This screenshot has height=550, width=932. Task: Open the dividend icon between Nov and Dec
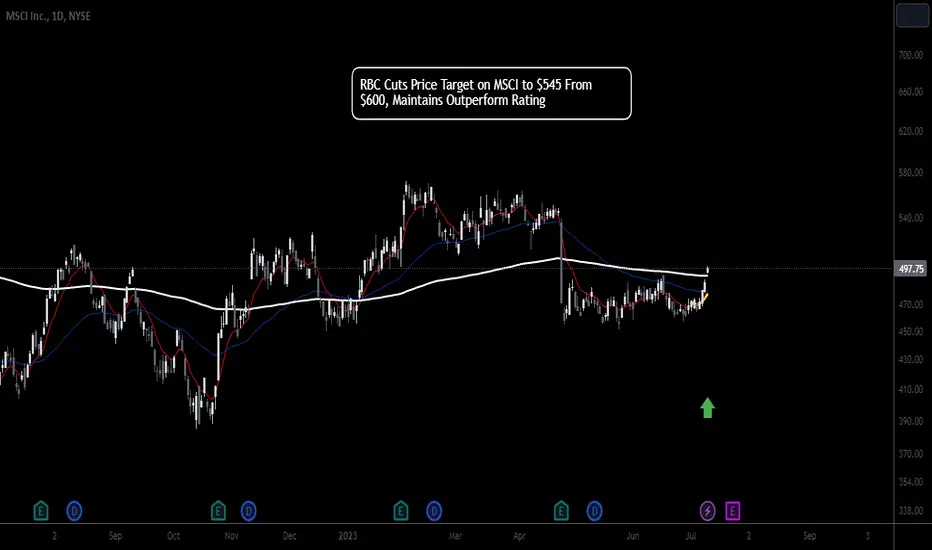(x=248, y=510)
